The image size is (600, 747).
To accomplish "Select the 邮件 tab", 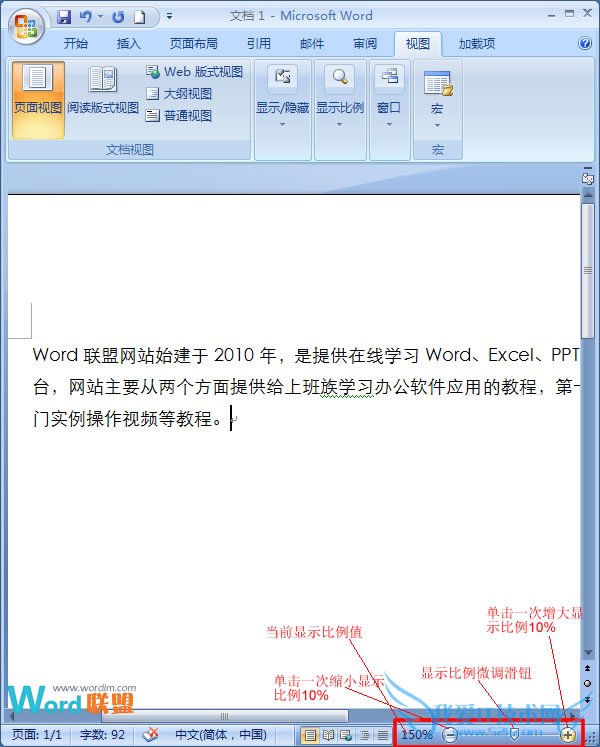I will point(312,44).
